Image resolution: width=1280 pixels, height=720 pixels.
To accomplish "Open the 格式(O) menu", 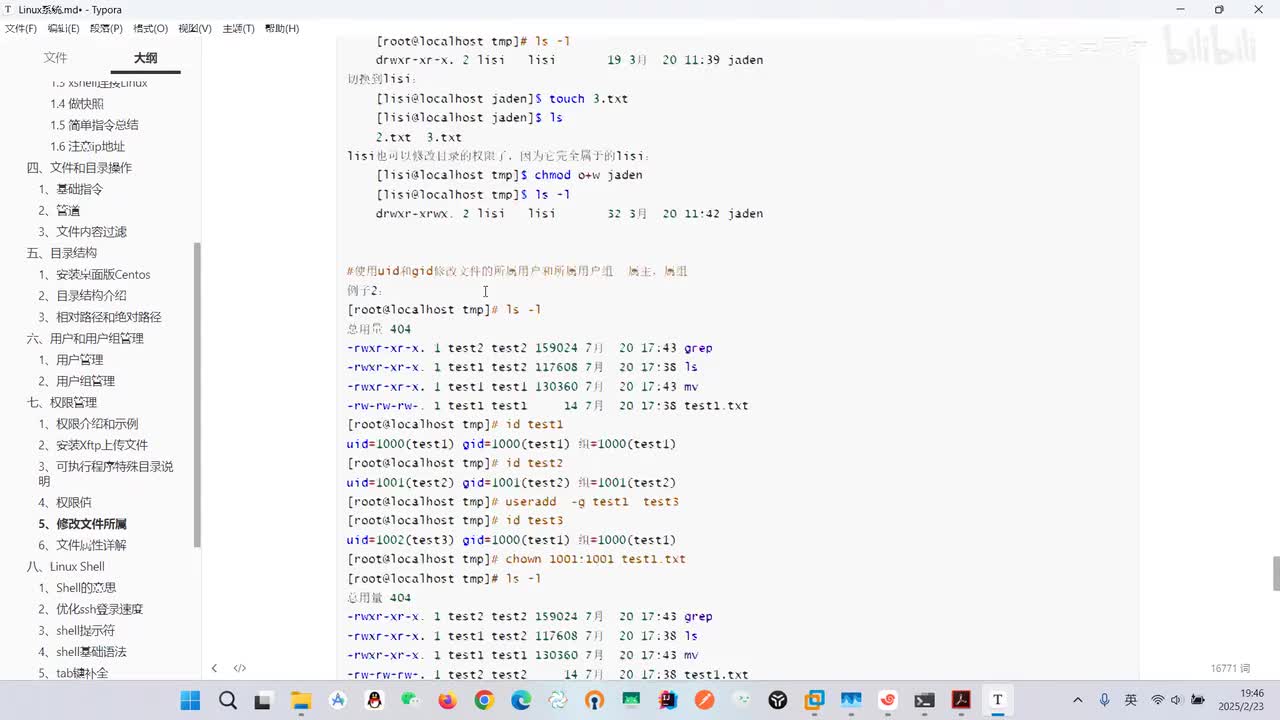I will pos(150,29).
